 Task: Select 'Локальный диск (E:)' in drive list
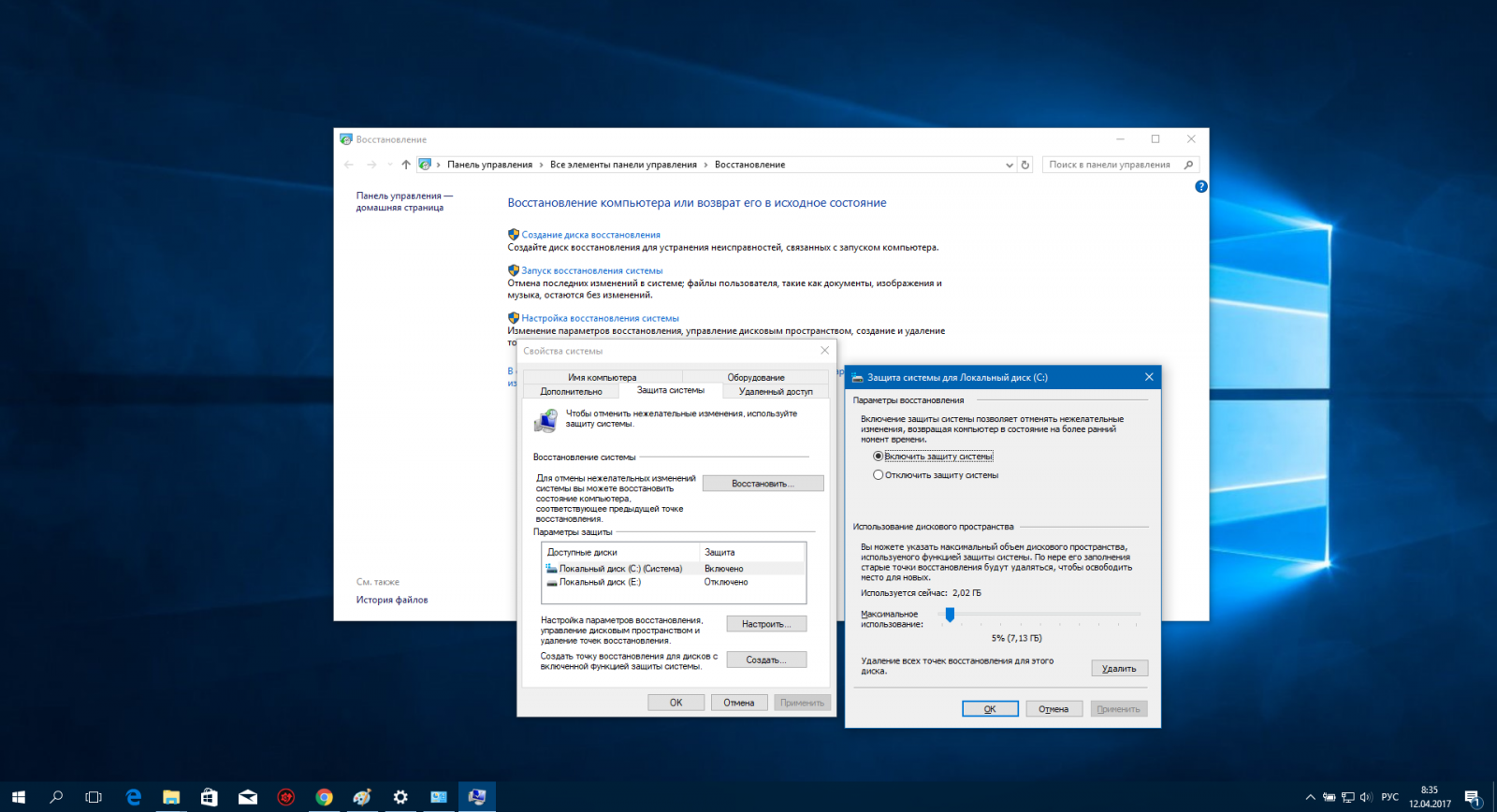click(600, 582)
